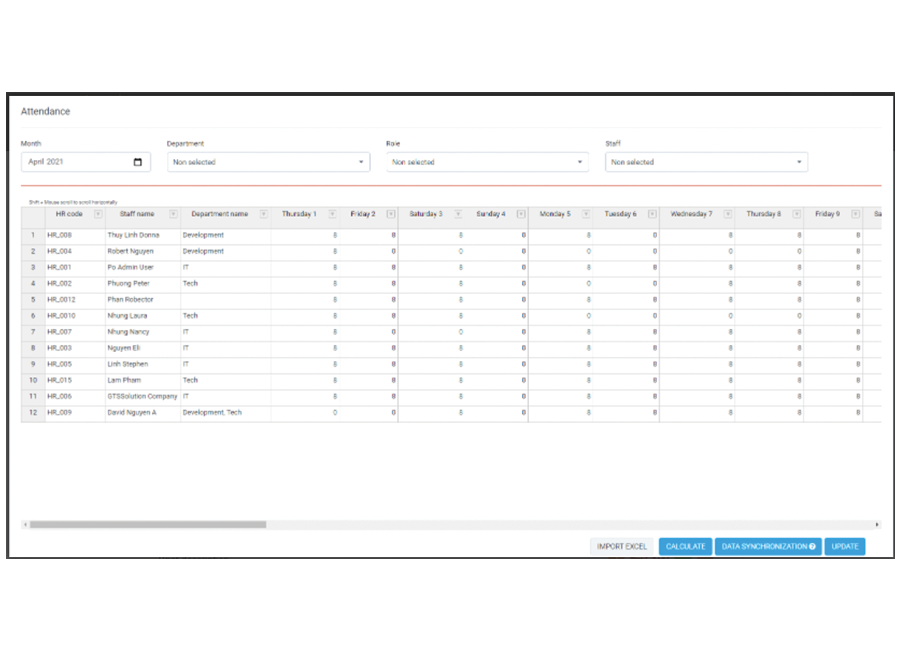Viewport: 900px width, 650px height.
Task: Click the Import Excel button
Action: 622,547
